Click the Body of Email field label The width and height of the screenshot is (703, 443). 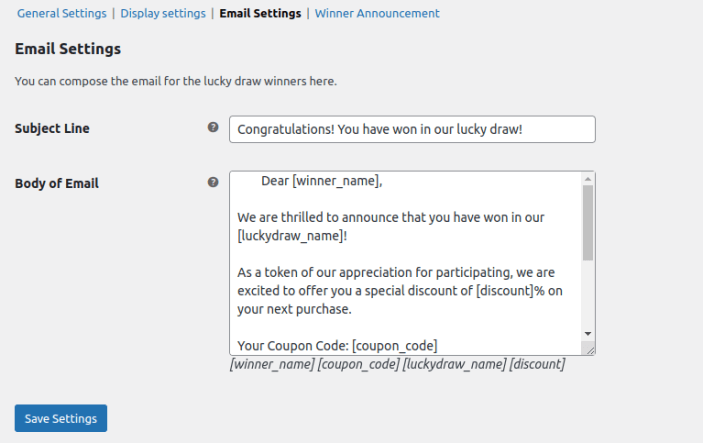coord(57,184)
